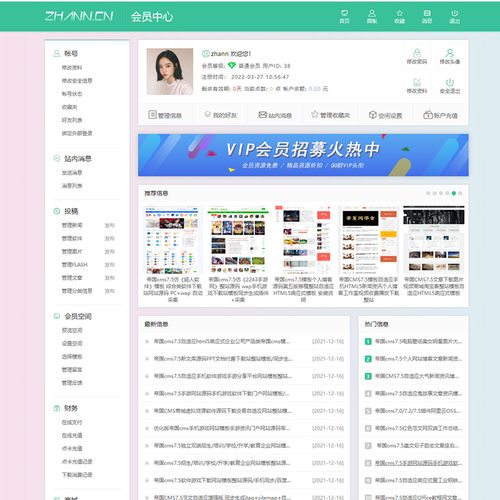500x500 pixels.
Task: Open 预览空间 in the 会员空间 menu
Action: point(72,330)
